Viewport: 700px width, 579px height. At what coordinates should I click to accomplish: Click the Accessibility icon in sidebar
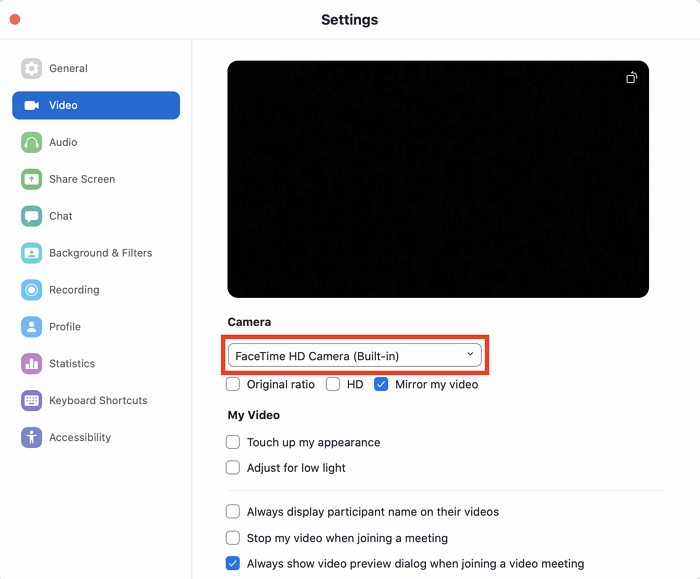point(32,438)
